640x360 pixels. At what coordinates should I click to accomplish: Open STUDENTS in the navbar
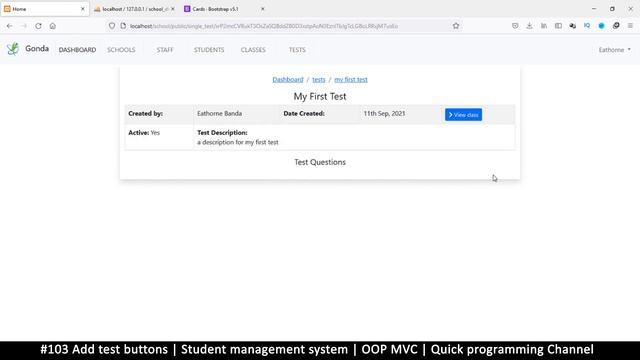209,50
